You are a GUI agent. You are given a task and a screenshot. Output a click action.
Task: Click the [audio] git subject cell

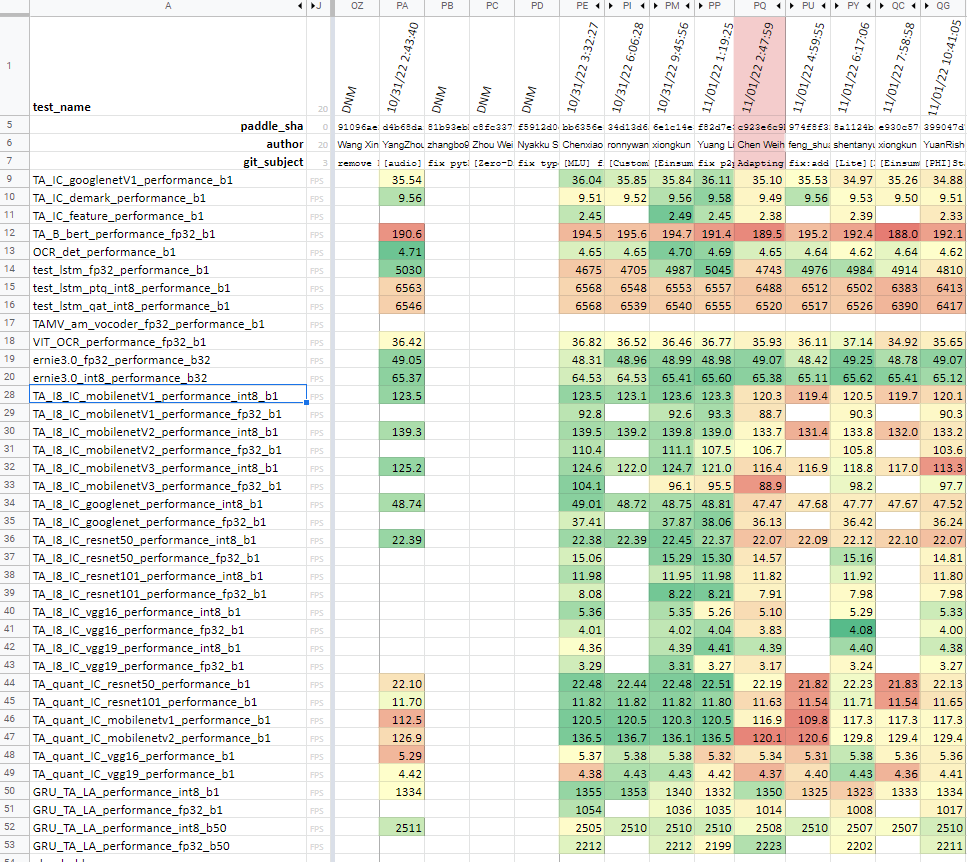click(x=402, y=162)
